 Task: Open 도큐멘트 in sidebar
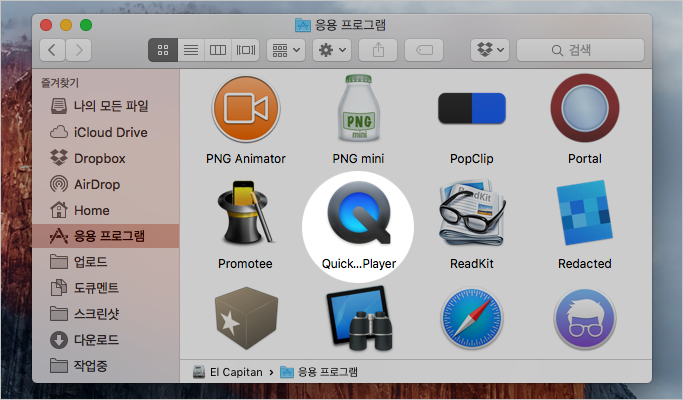105,288
